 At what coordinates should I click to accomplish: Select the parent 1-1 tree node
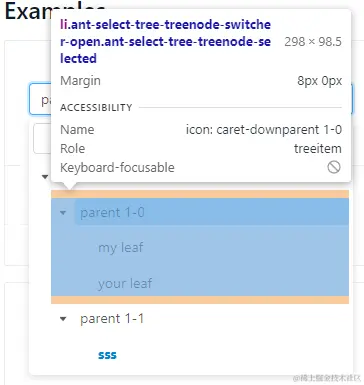pyautogui.click(x=112, y=319)
